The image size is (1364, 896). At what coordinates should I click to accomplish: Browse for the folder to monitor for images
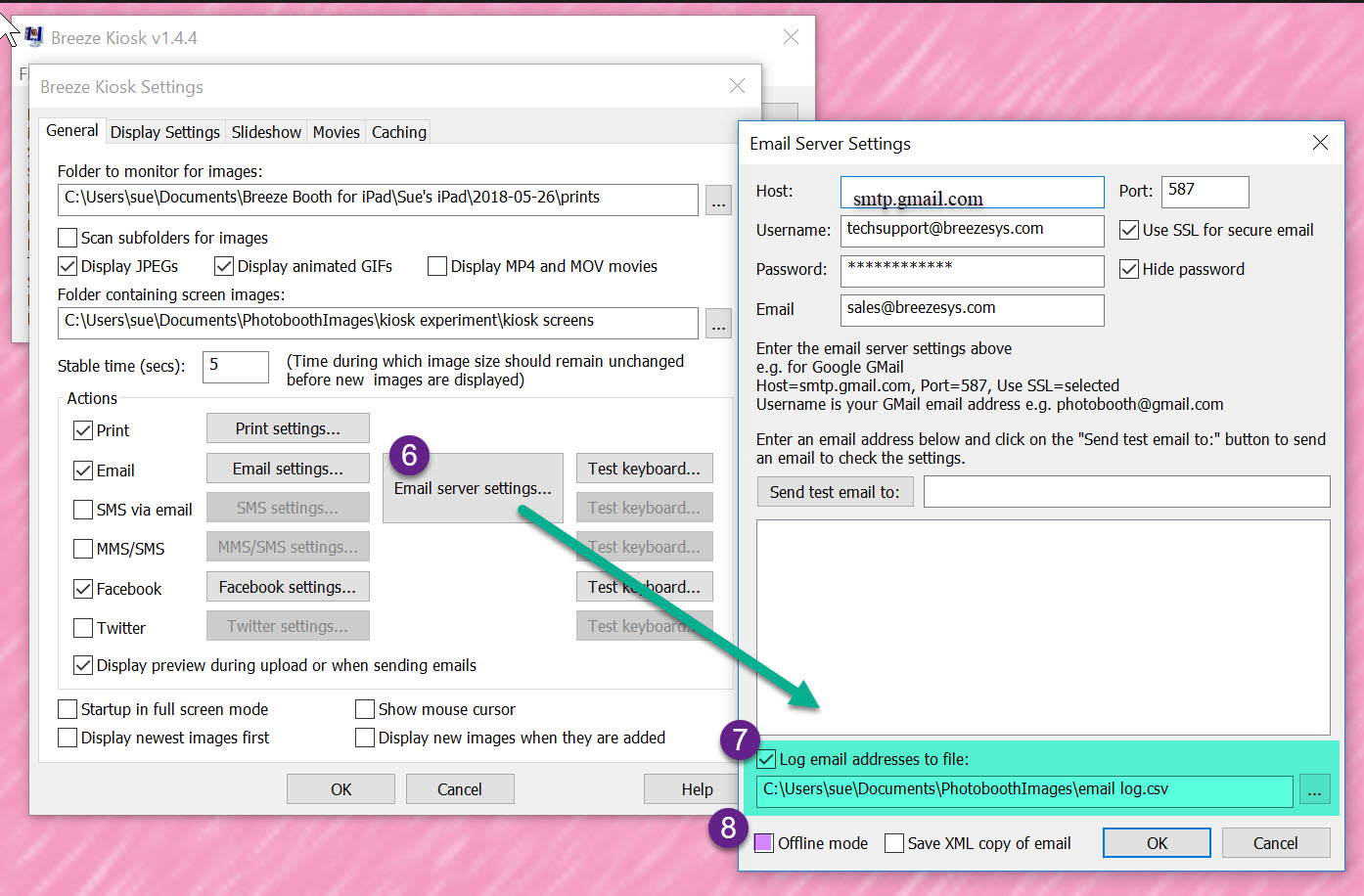click(719, 201)
